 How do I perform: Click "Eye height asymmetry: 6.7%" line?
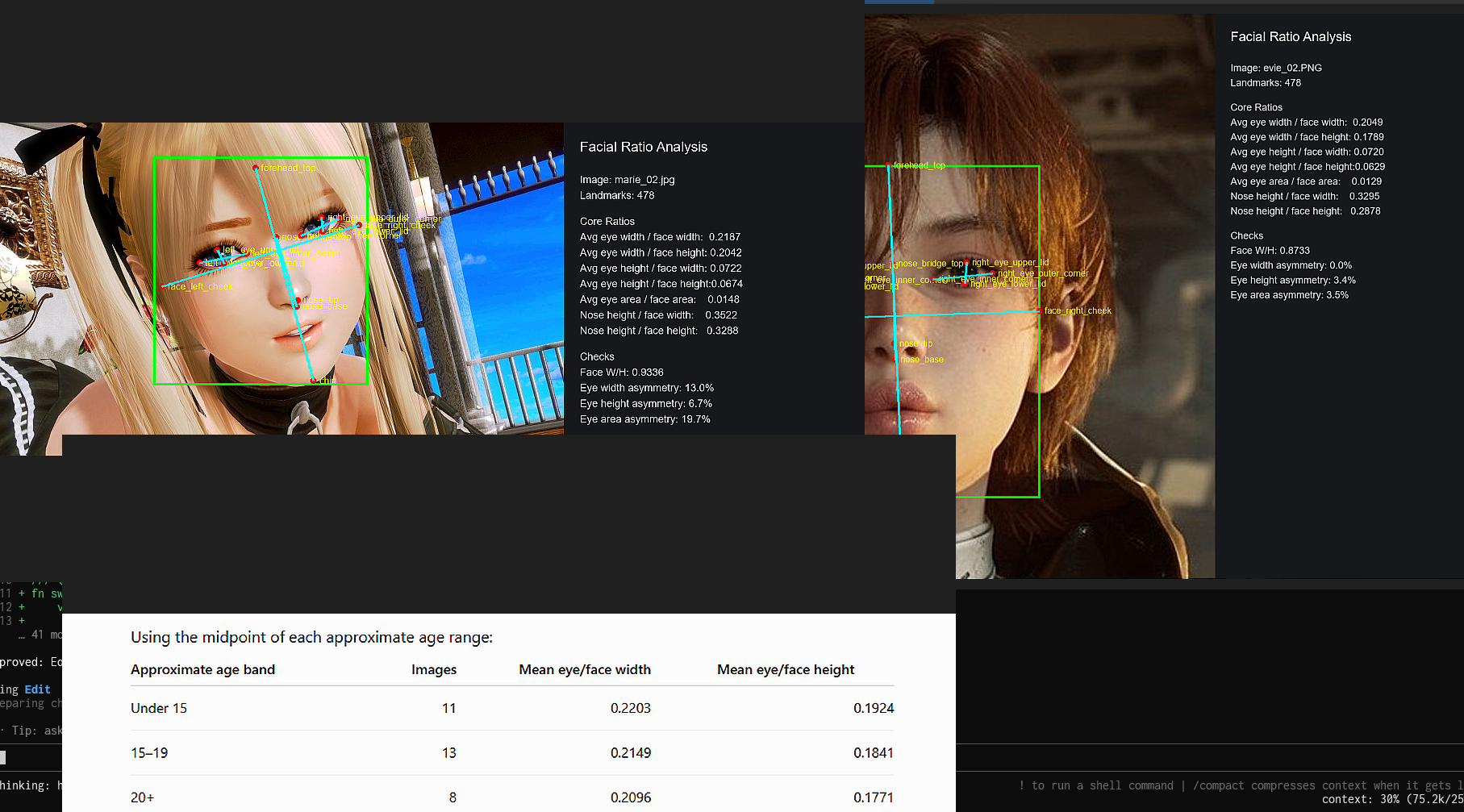[646, 404]
